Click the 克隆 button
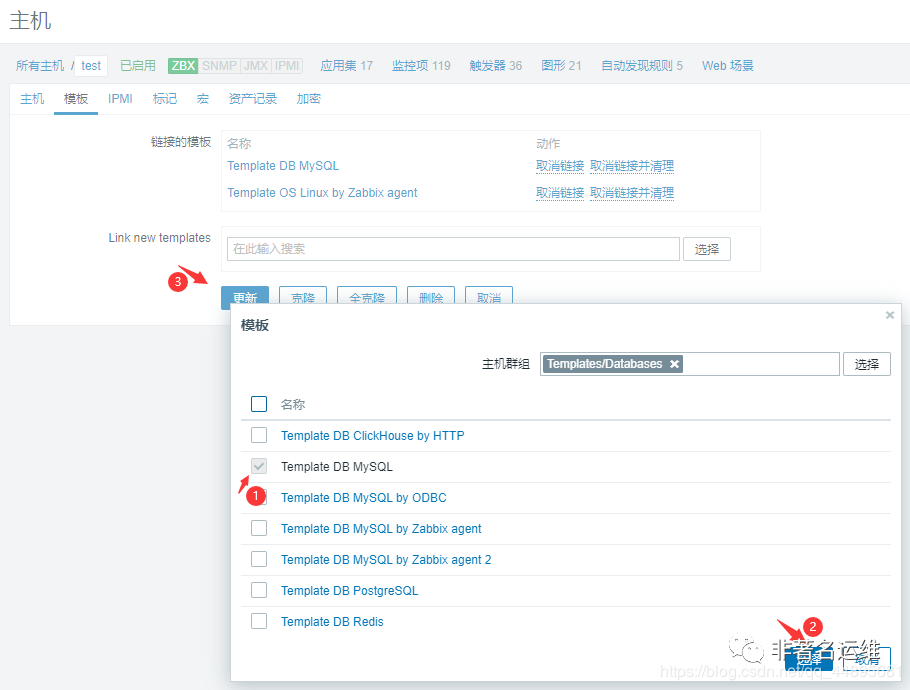The image size is (910, 690). tap(303, 296)
